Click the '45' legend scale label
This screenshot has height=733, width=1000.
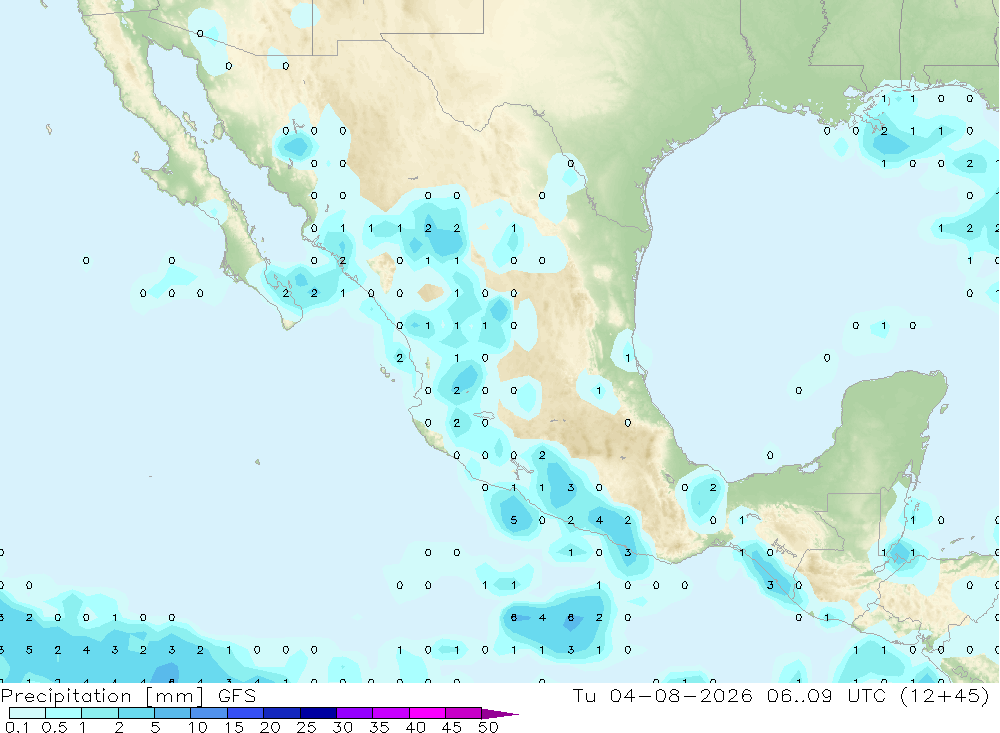coord(452,727)
